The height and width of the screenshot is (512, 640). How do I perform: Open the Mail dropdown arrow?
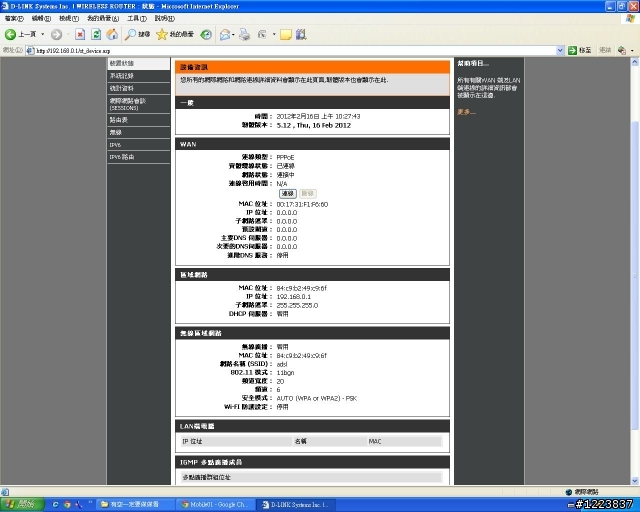[x=233, y=35]
